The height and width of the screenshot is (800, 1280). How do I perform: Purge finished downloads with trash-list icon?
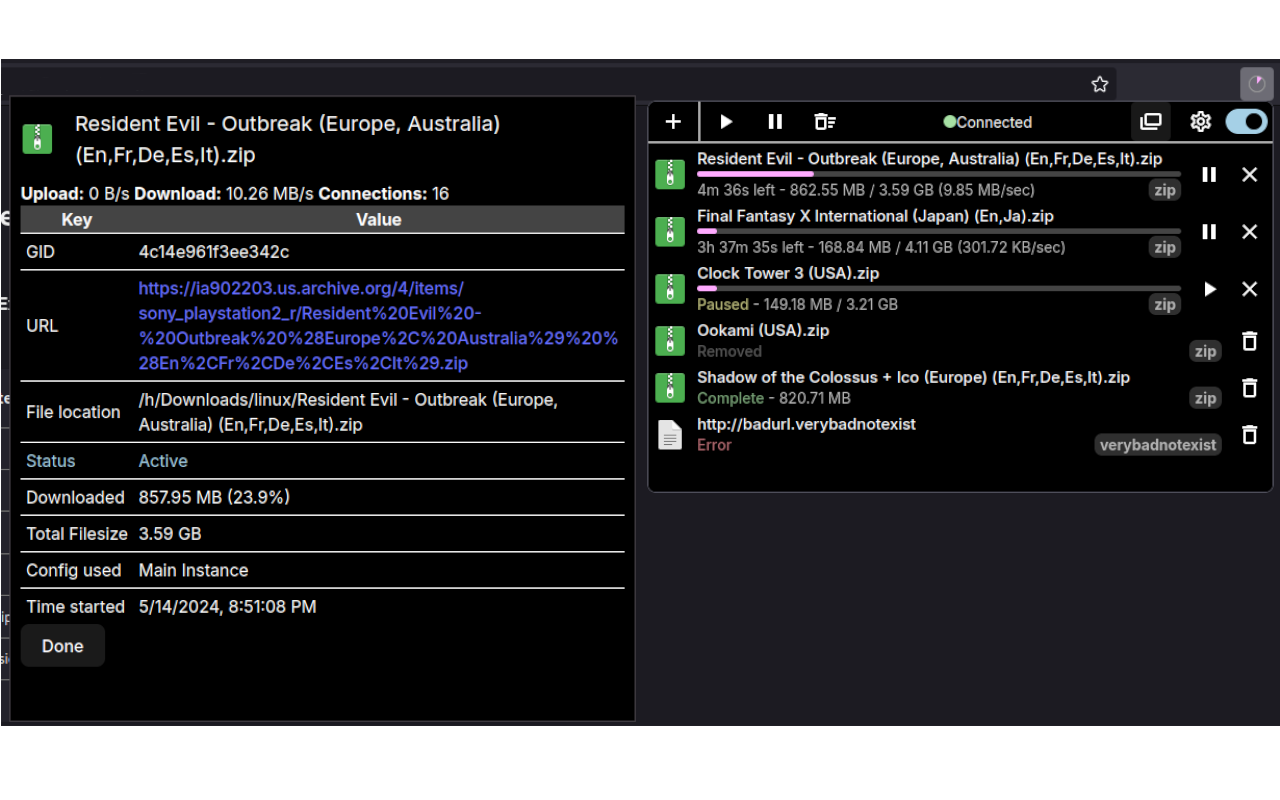tap(824, 122)
